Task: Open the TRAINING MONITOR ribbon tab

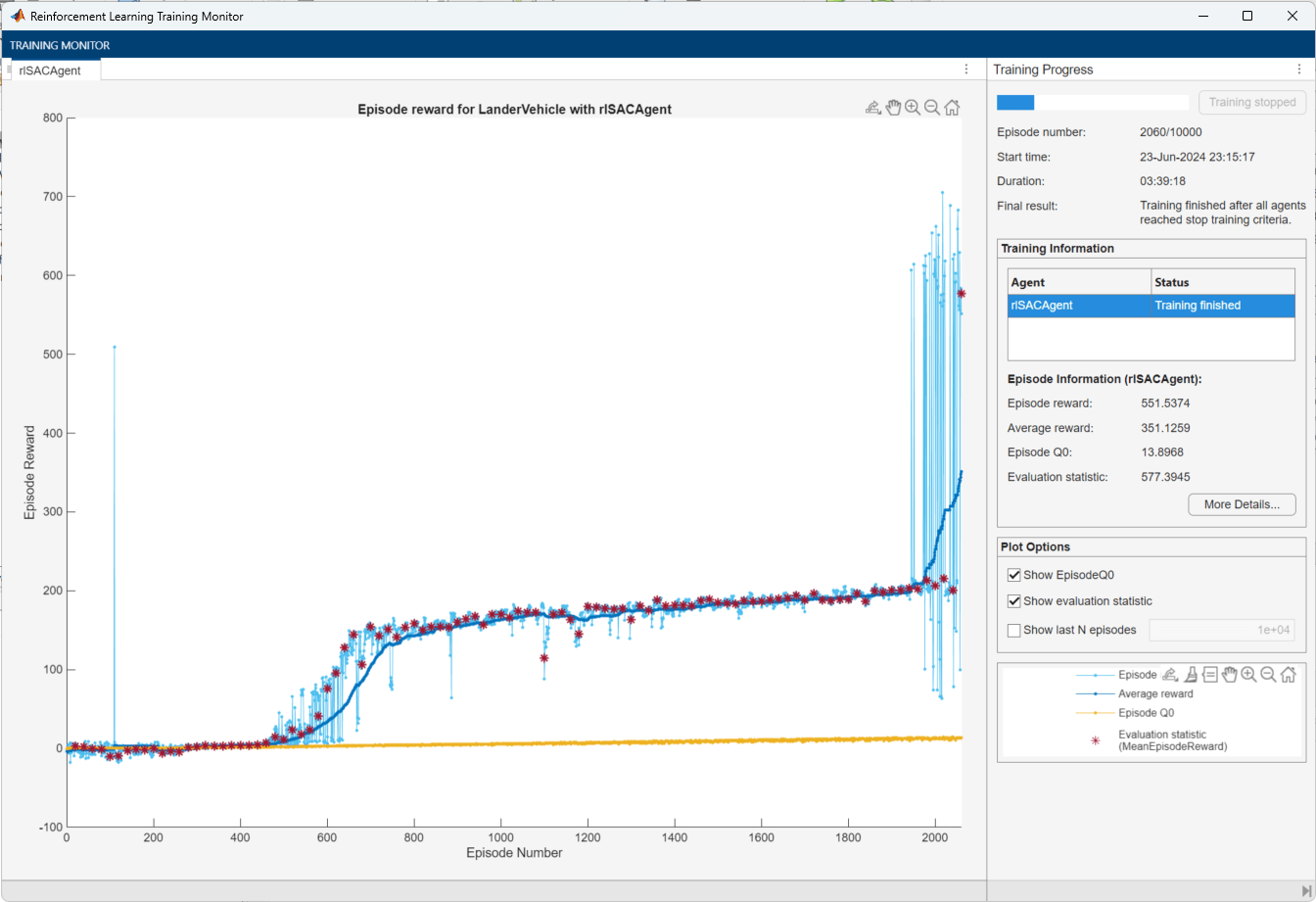Action: [60, 45]
